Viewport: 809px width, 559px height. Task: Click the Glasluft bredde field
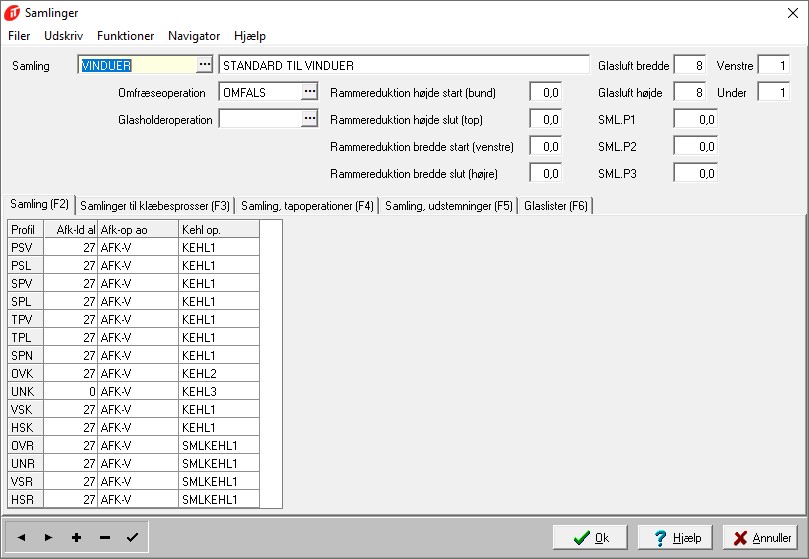pos(690,65)
